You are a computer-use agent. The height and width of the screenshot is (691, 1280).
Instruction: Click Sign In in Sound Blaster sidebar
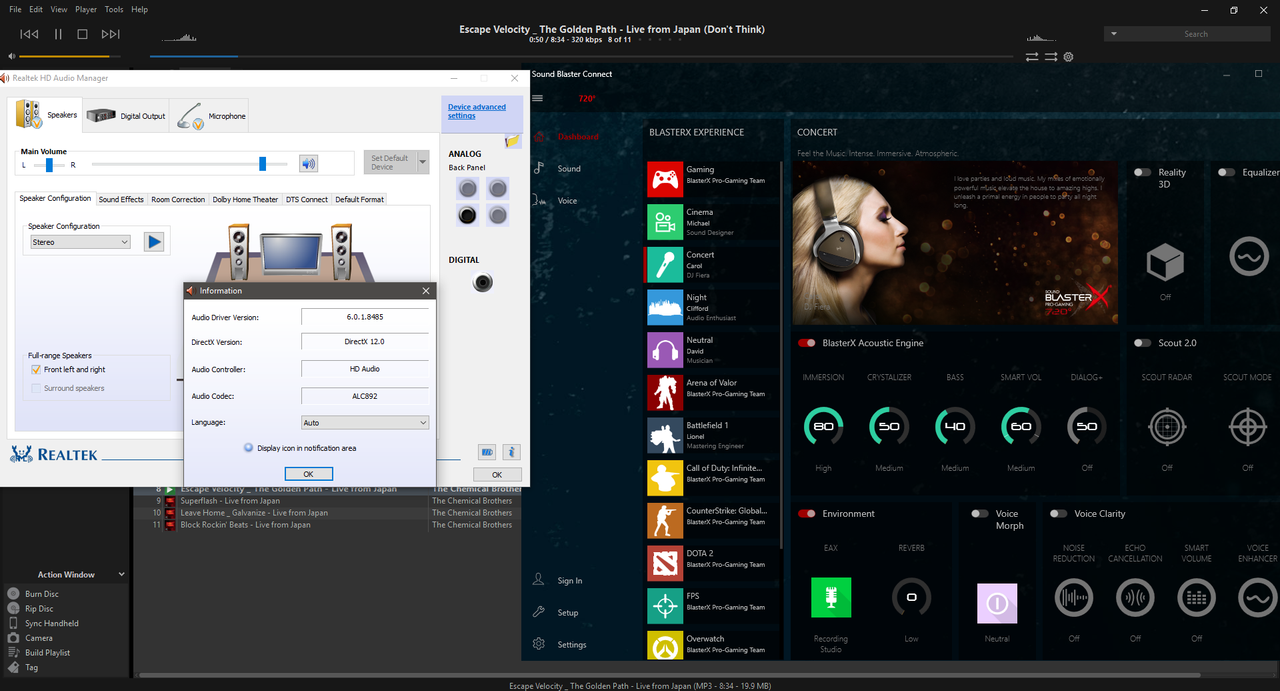[570, 581]
